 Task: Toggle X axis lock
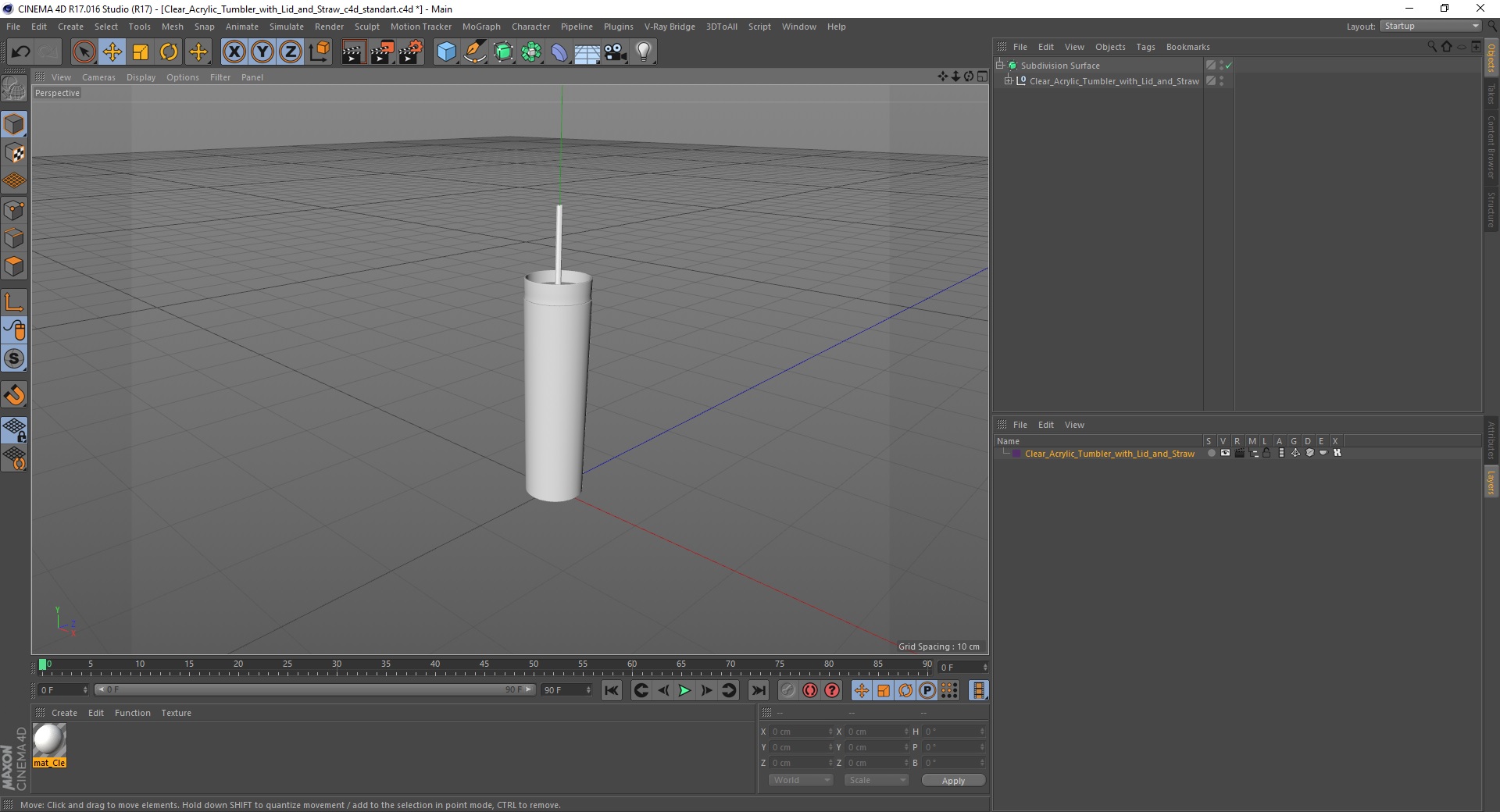tap(234, 52)
